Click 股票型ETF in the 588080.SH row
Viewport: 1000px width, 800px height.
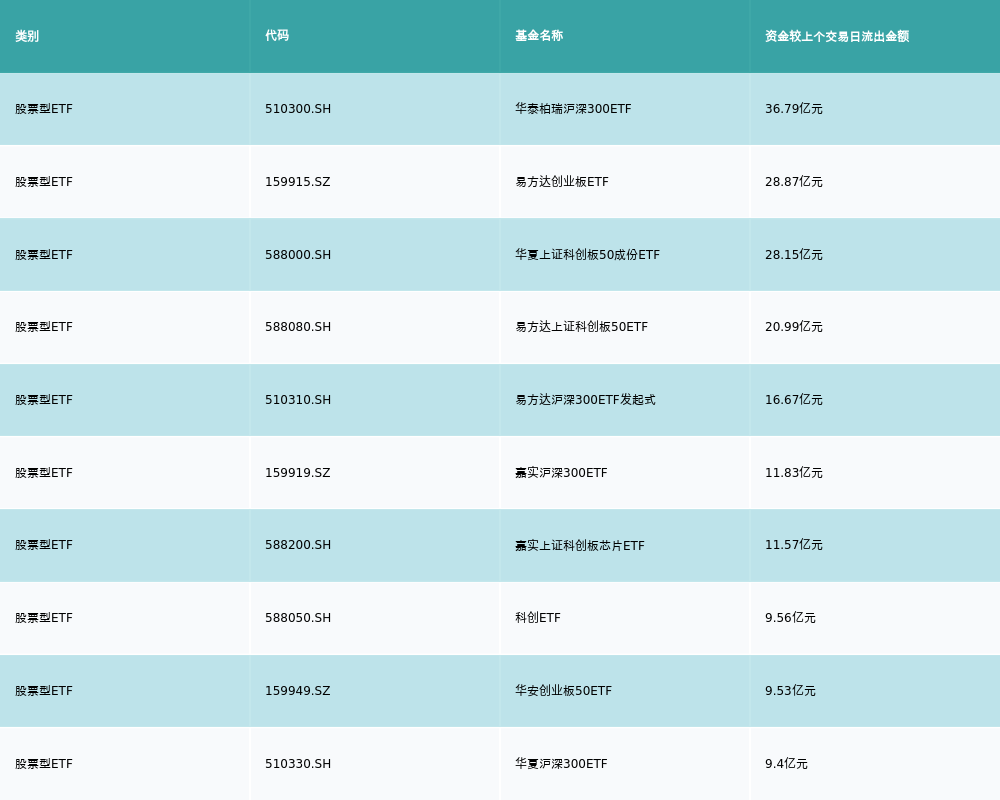click(44, 327)
